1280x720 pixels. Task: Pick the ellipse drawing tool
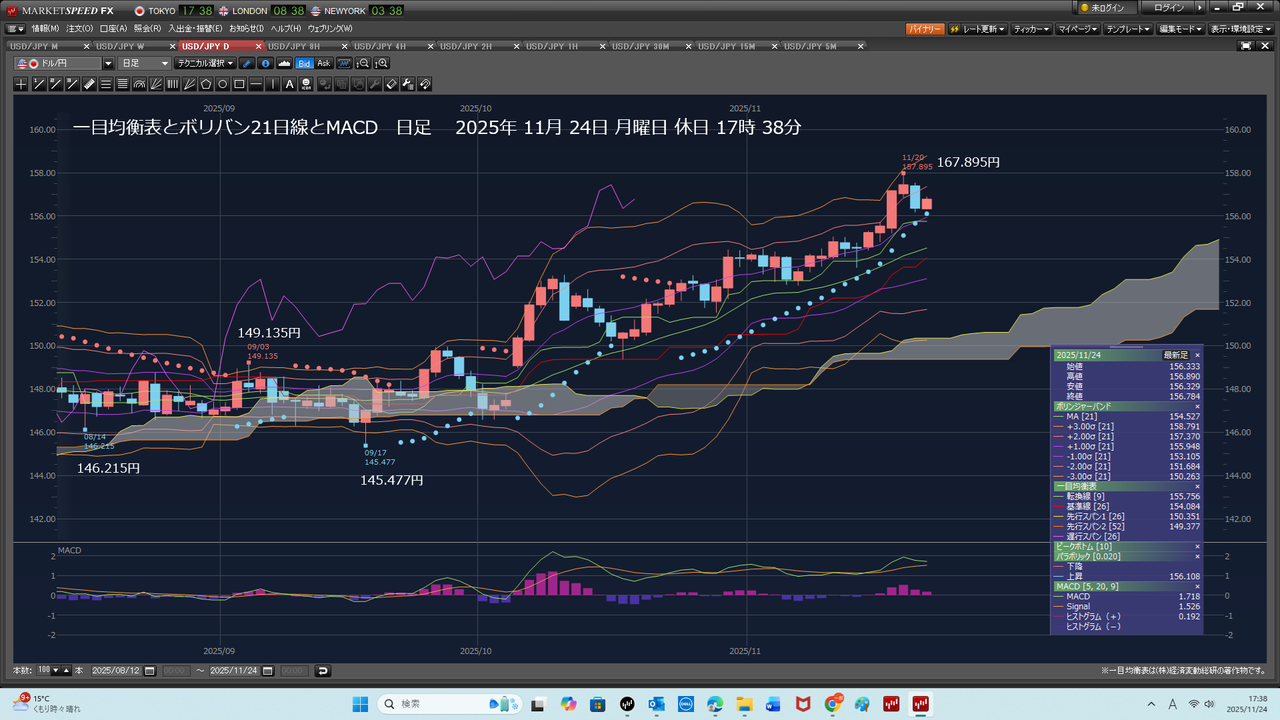222,84
